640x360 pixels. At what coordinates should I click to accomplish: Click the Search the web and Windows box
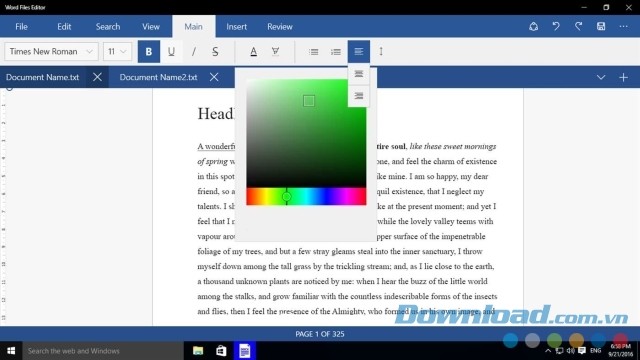point(103,351)
